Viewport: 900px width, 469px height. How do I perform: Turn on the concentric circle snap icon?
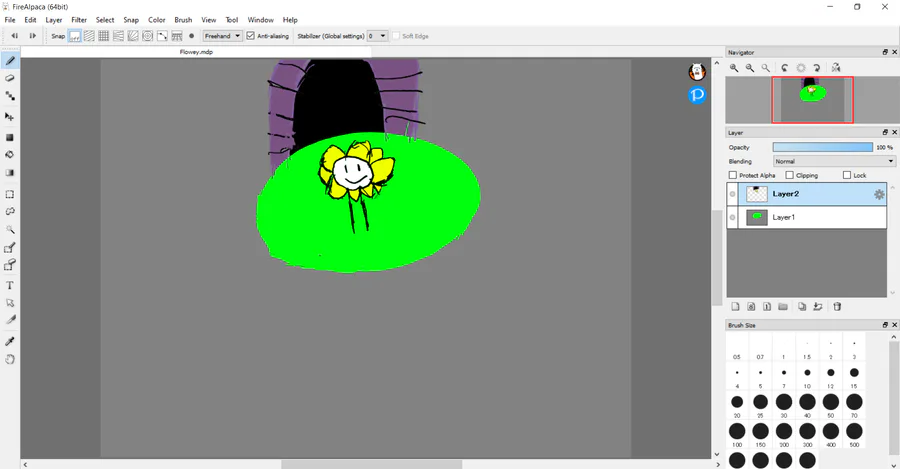point(148,36)
